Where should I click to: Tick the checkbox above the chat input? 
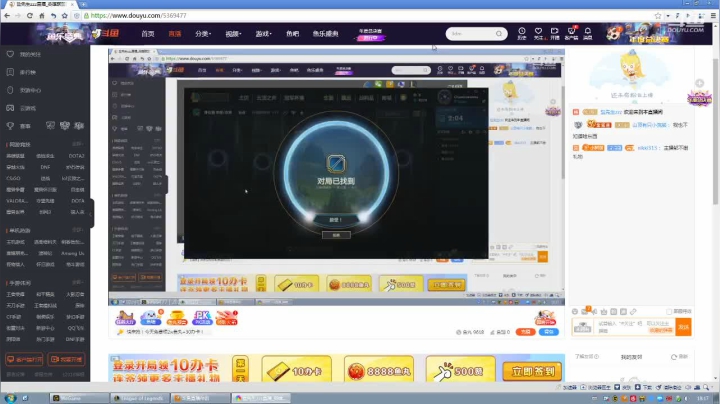(669, 311)
